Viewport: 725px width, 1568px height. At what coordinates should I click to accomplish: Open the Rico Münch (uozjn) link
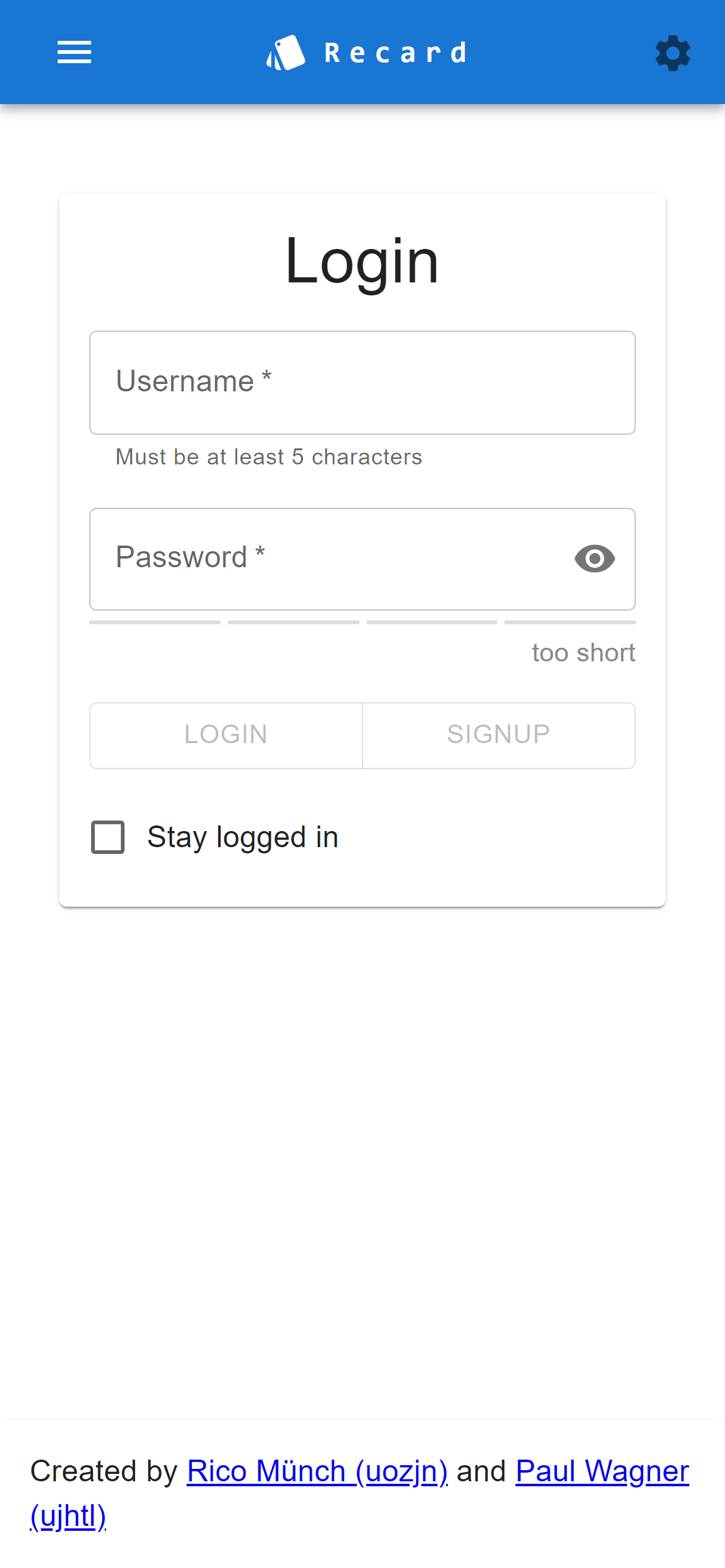coord(317,1472)
